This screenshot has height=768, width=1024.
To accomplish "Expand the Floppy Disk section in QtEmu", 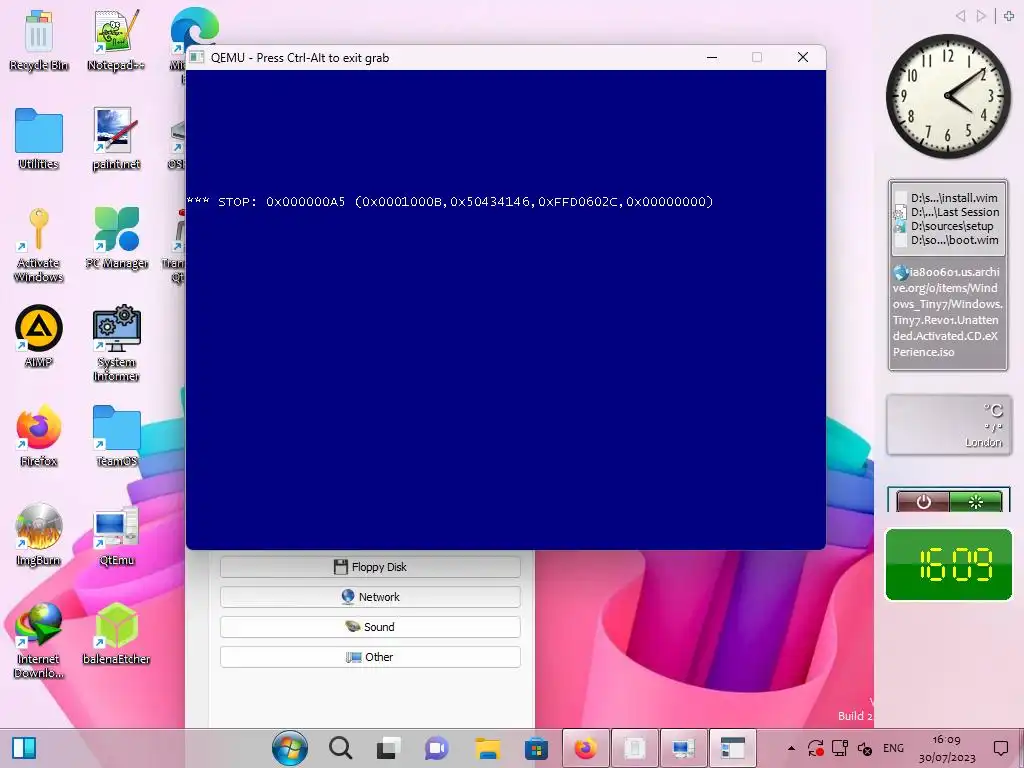I will click(370, 567).
